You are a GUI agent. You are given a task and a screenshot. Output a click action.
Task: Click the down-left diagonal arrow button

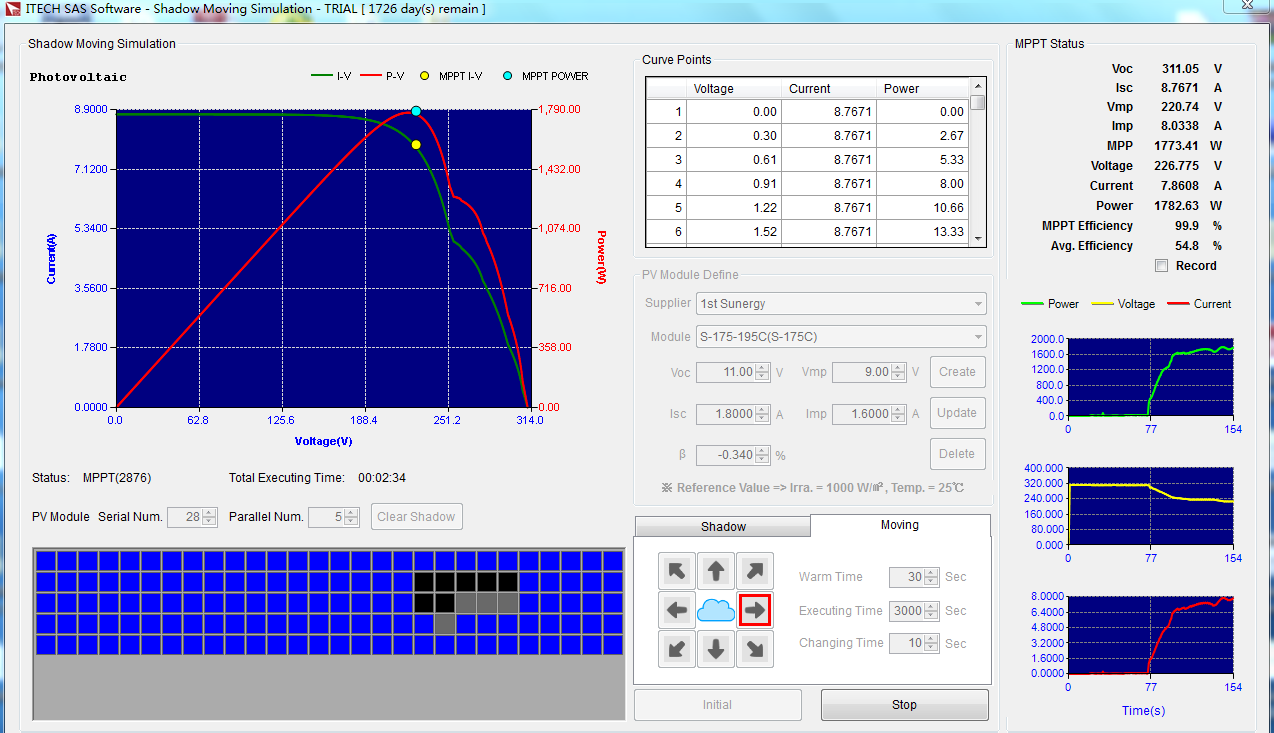click(x=677, y=649)
